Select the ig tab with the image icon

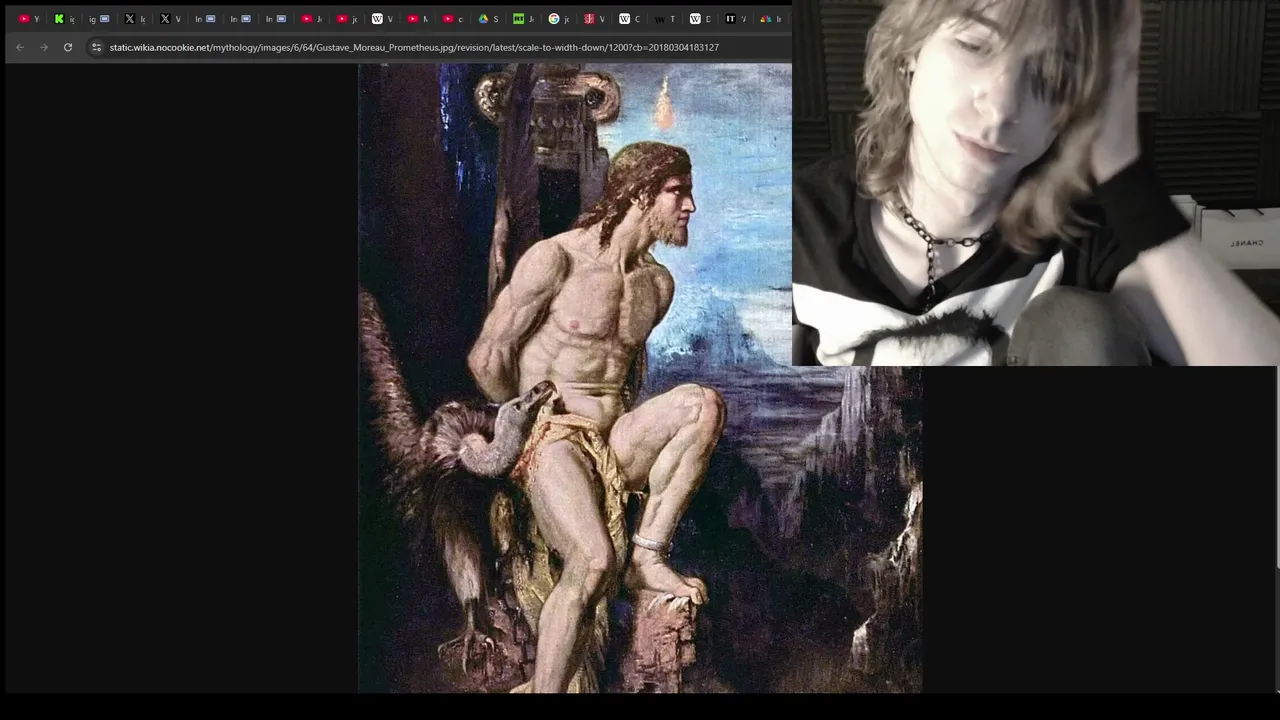[99, 19]
